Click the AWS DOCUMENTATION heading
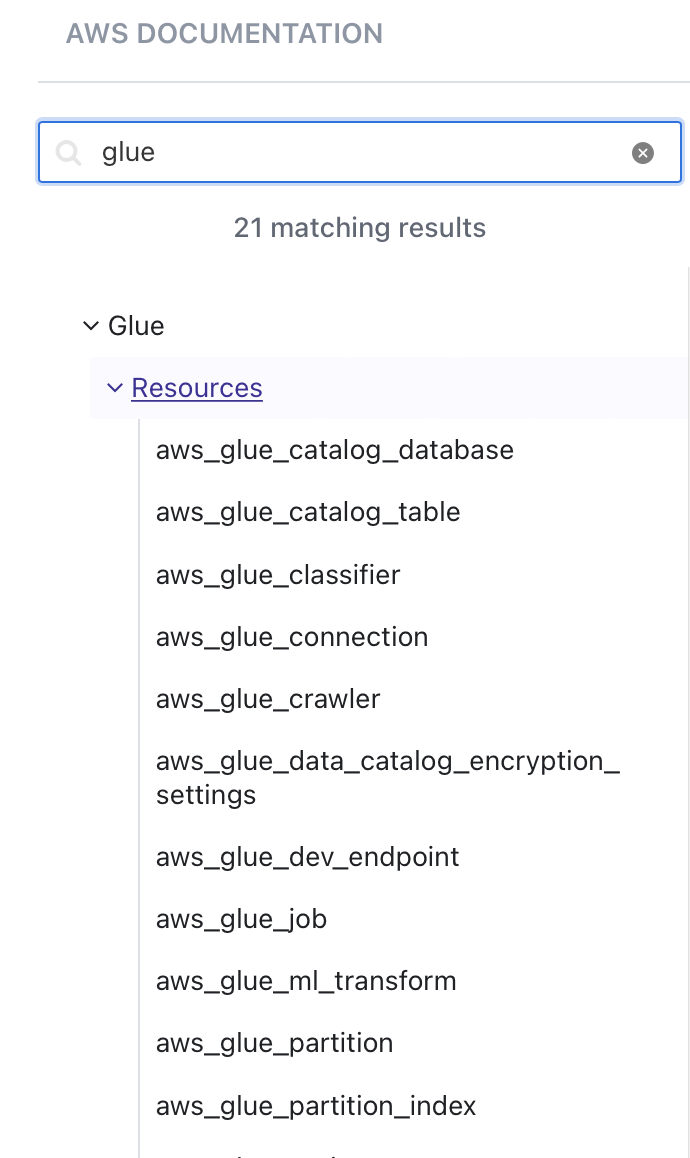The height and width of the screenshot is (1158, 690). [225, 34]
